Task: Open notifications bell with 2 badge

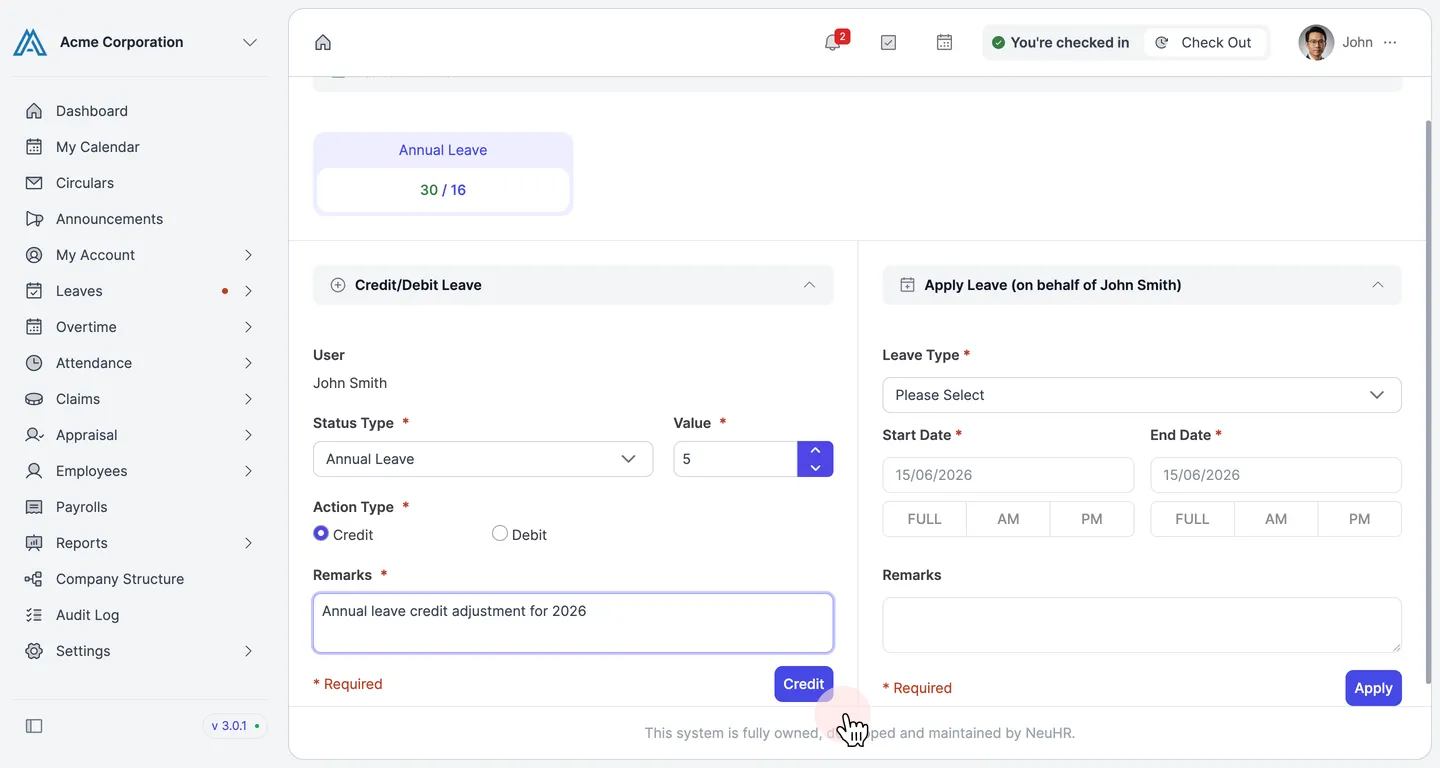Action: click(832, 42)
